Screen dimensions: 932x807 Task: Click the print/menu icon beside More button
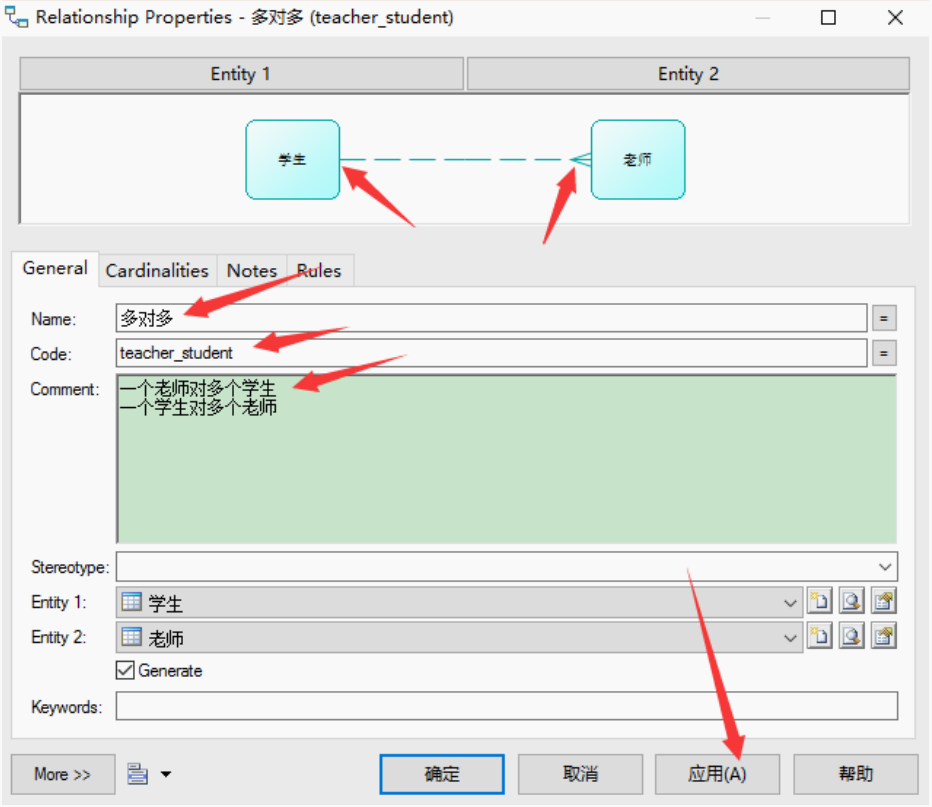pyautogui.click(x=137, y=774)
